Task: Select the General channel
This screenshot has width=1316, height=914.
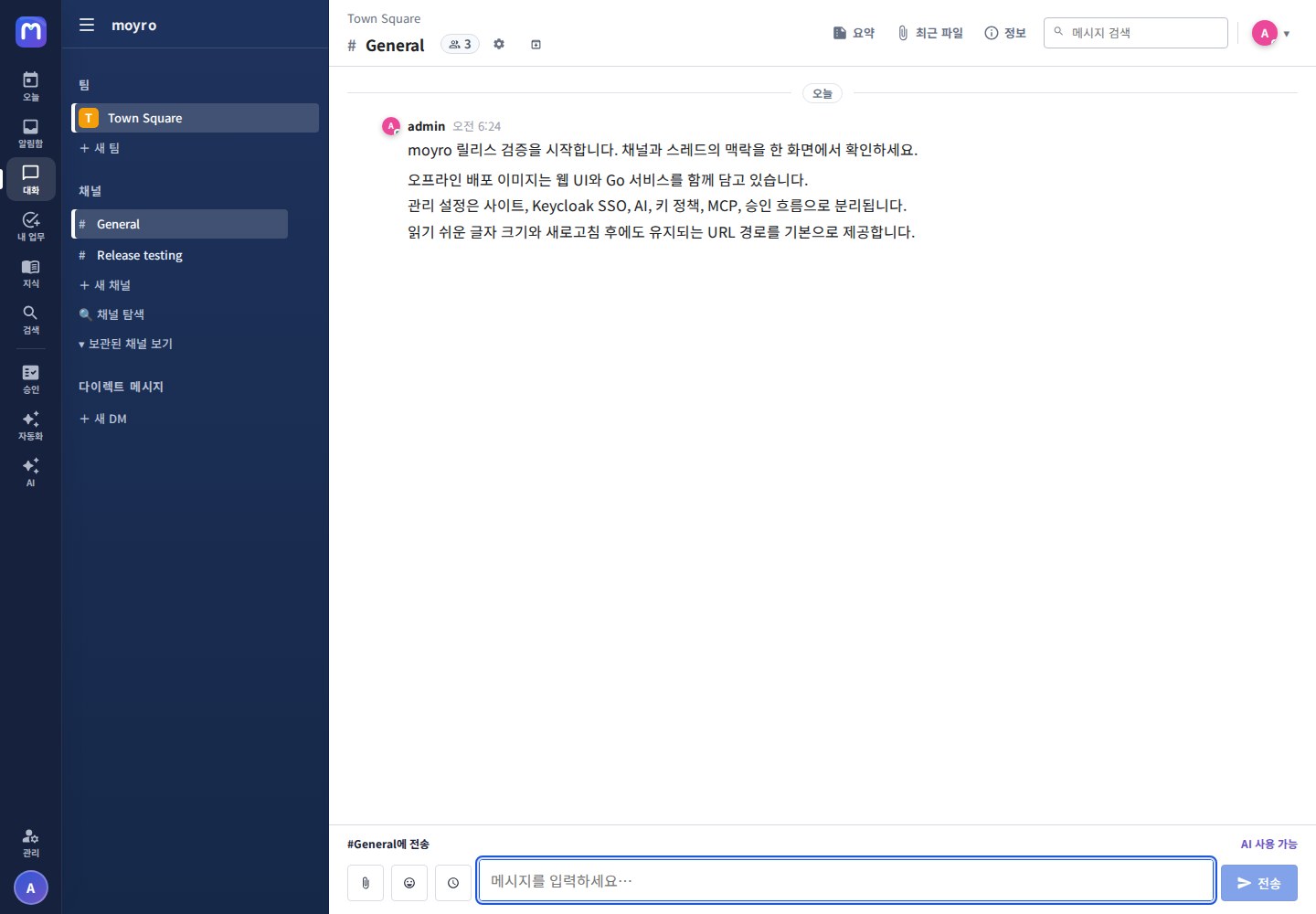Action: coord(180,224)
